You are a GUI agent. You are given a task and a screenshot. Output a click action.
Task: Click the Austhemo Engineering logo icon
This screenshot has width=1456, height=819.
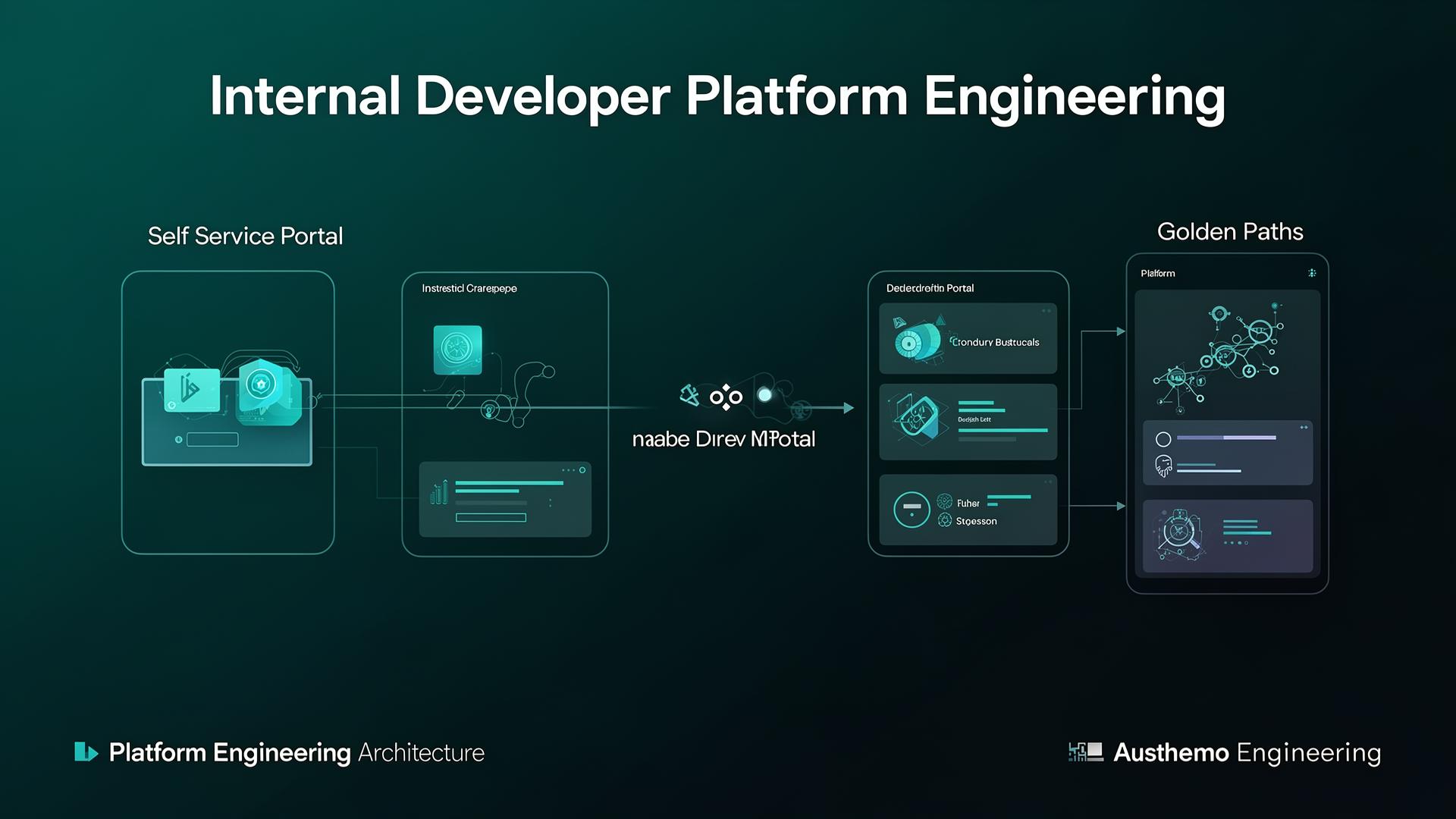pos(1085,752)
